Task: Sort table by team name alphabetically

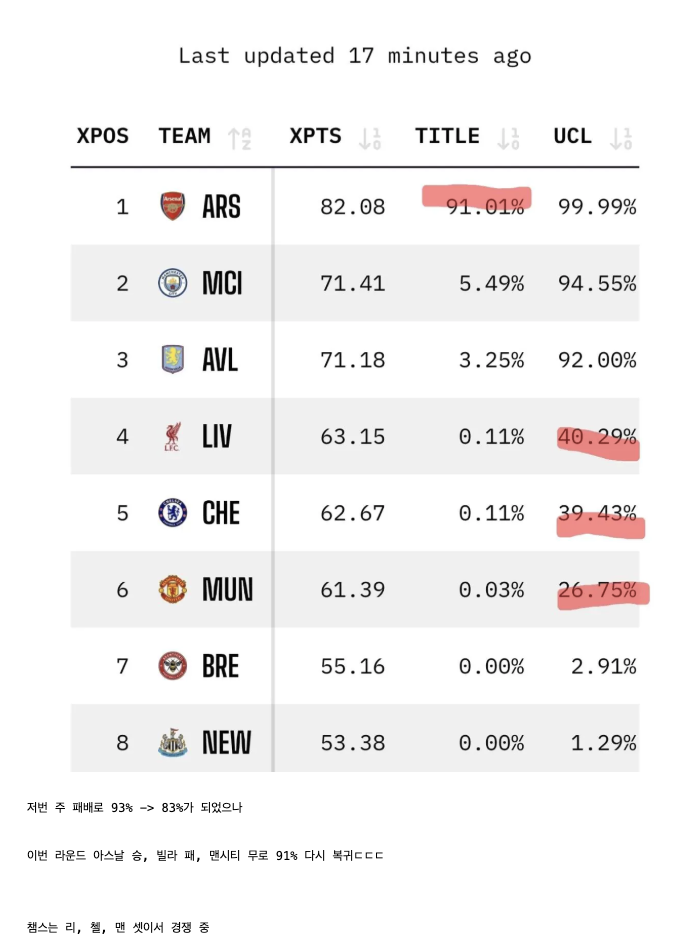Action: 240,138
